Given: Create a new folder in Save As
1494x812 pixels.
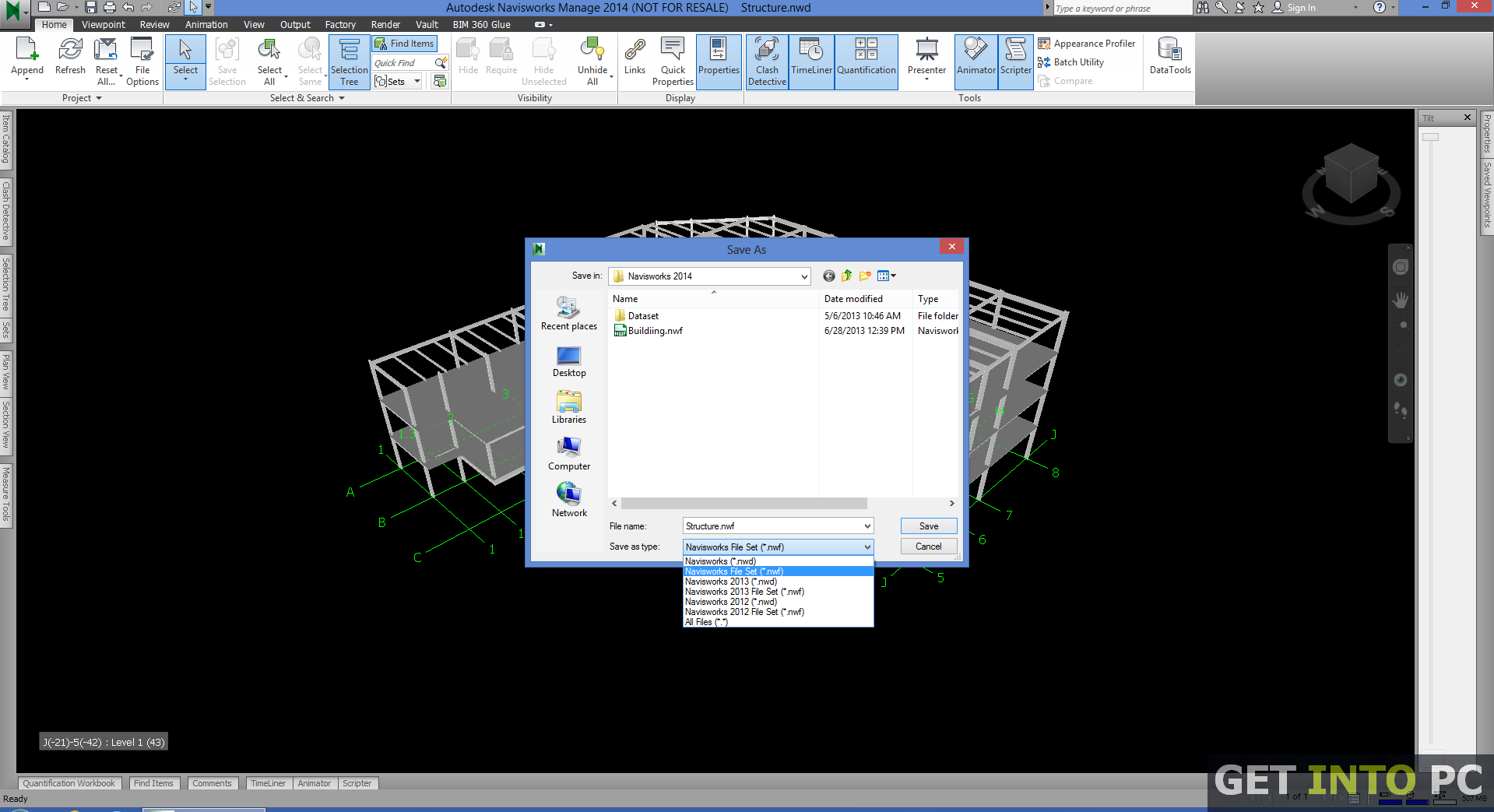Looking at the screenshot, I should (x=865, y=276).
